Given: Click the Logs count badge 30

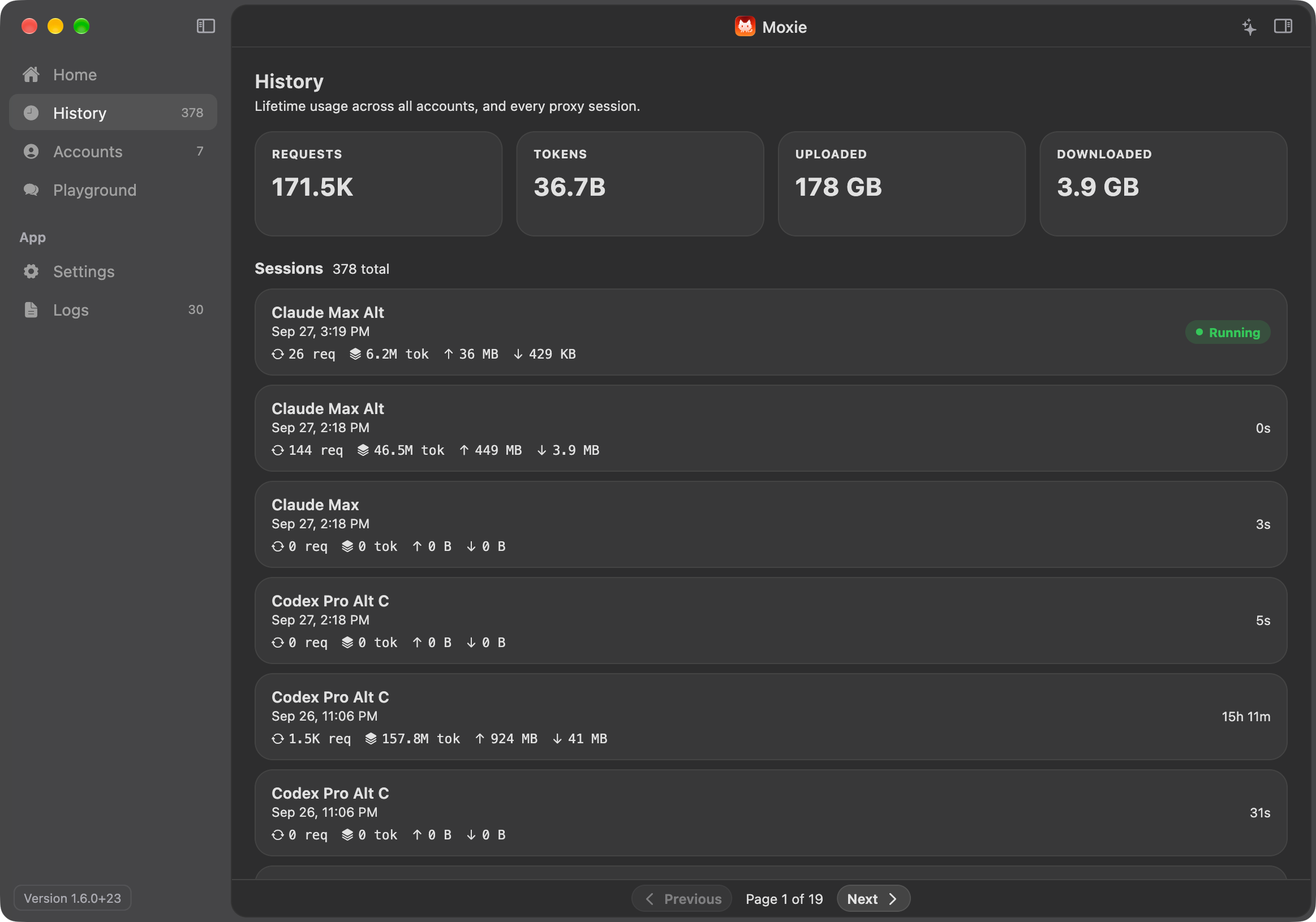Looking at the screenshot, I should [195, 309].
